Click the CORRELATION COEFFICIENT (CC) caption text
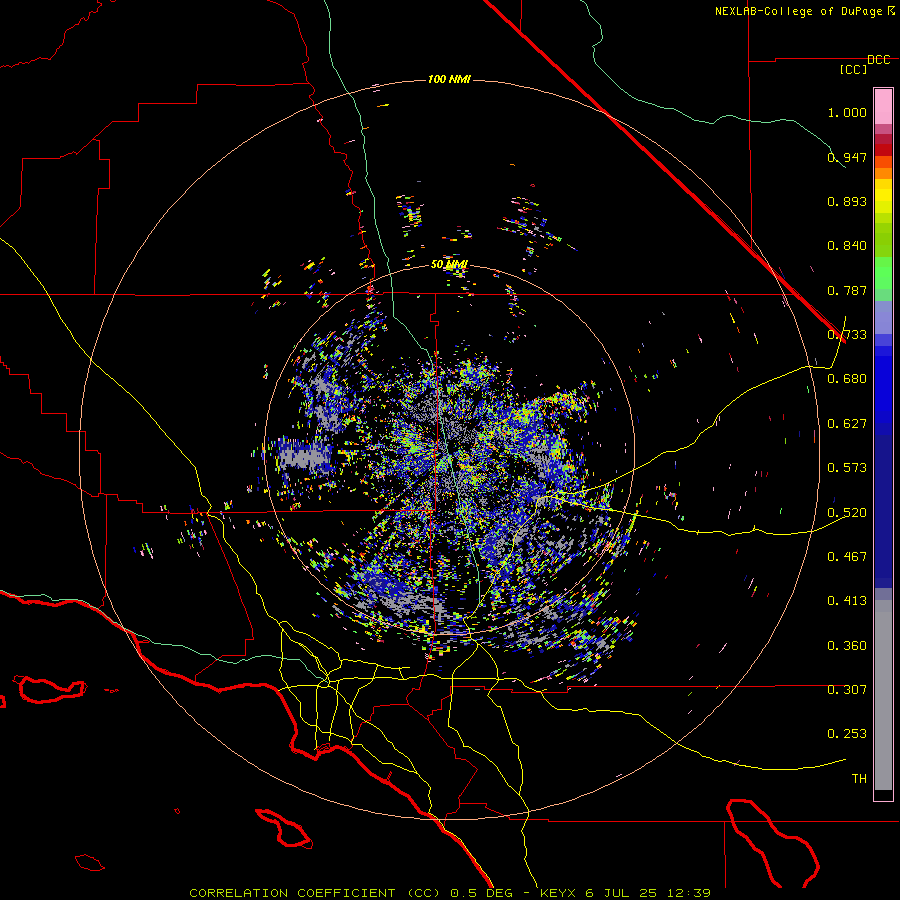This screenshot has height=900, width=900. click(x=315, y=893)
